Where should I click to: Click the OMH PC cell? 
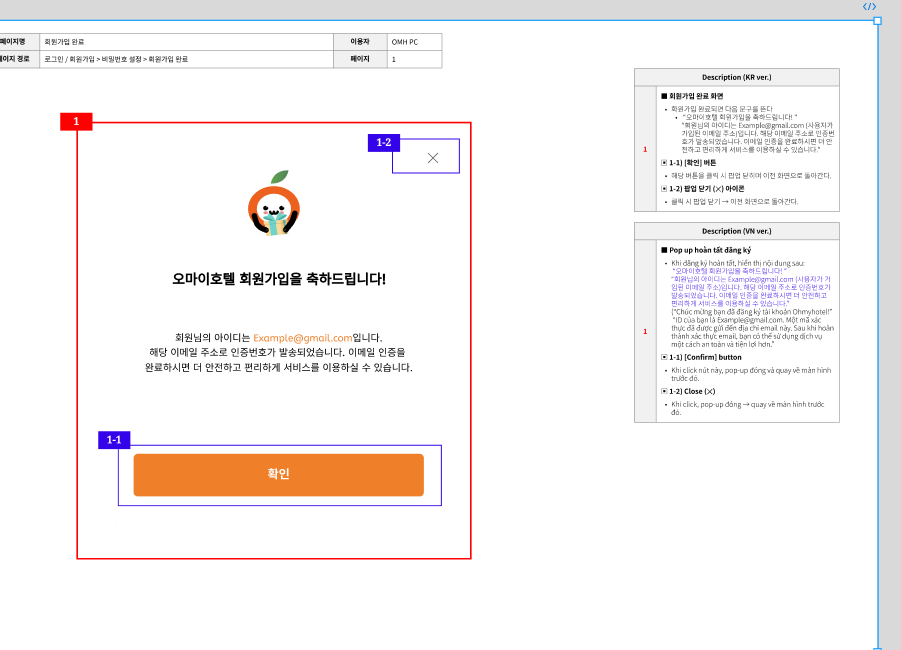pyautogui.click(x=414, y=42)
